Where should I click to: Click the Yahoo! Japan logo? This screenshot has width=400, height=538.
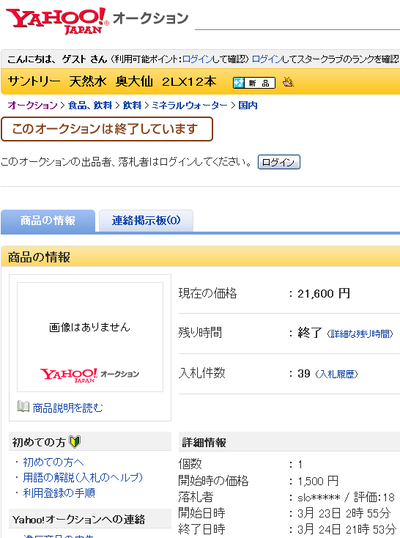57,21
